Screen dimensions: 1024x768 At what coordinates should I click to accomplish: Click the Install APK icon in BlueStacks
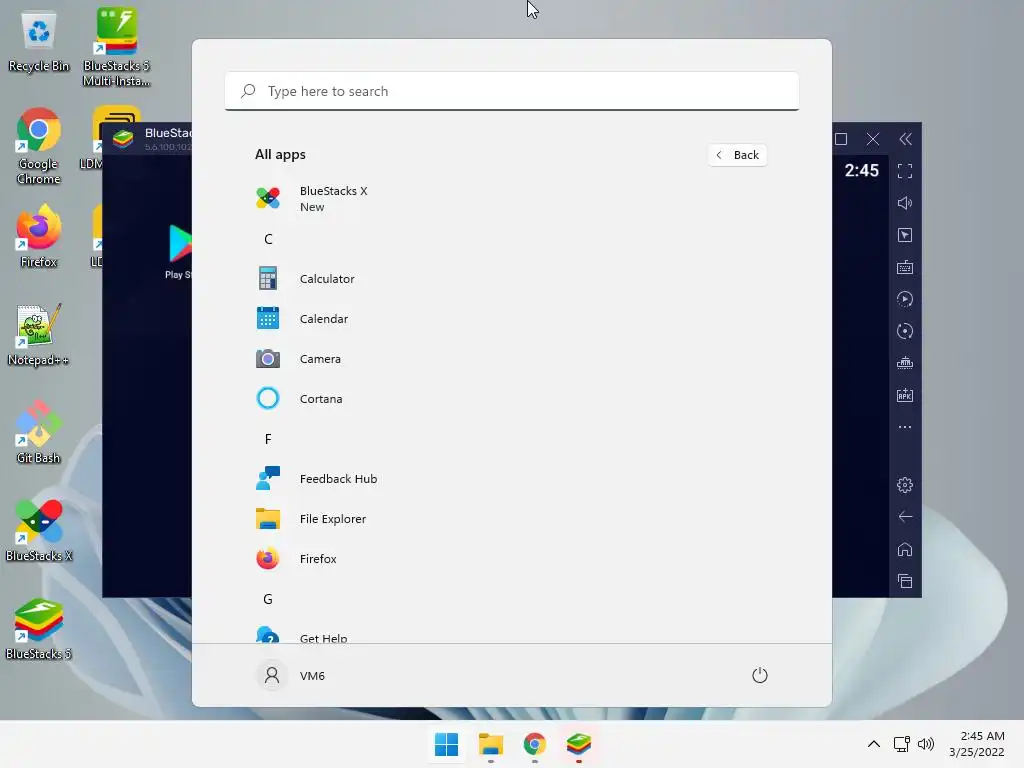pos(905,395)
